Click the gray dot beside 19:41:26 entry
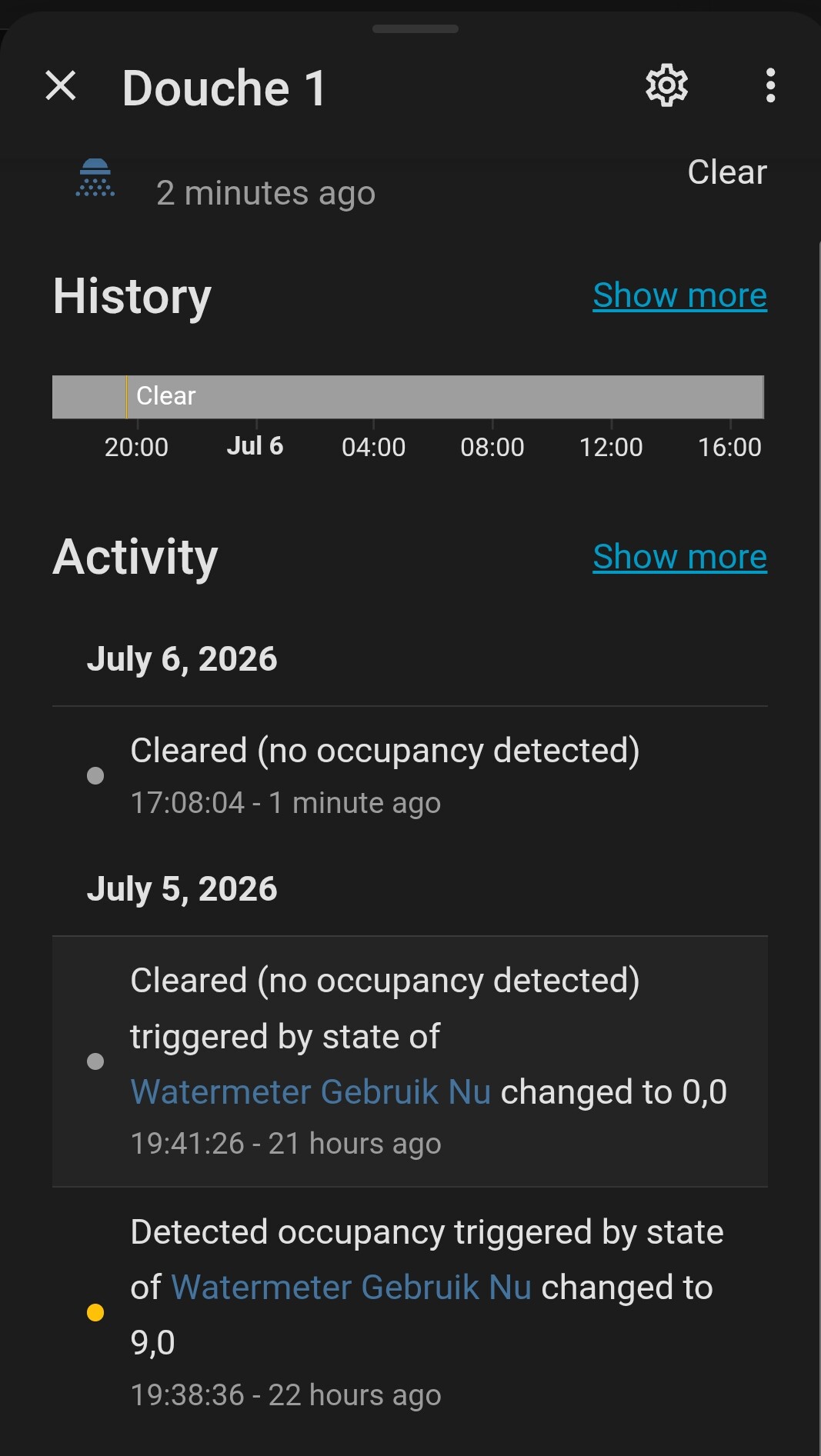 (95, 1061)
